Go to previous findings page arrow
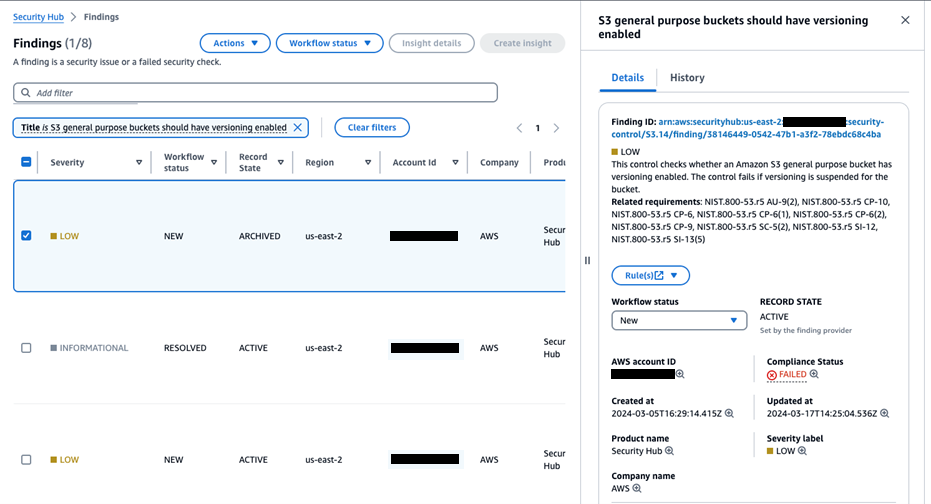The height and width of the screenshot is (504, 931). 520,128
